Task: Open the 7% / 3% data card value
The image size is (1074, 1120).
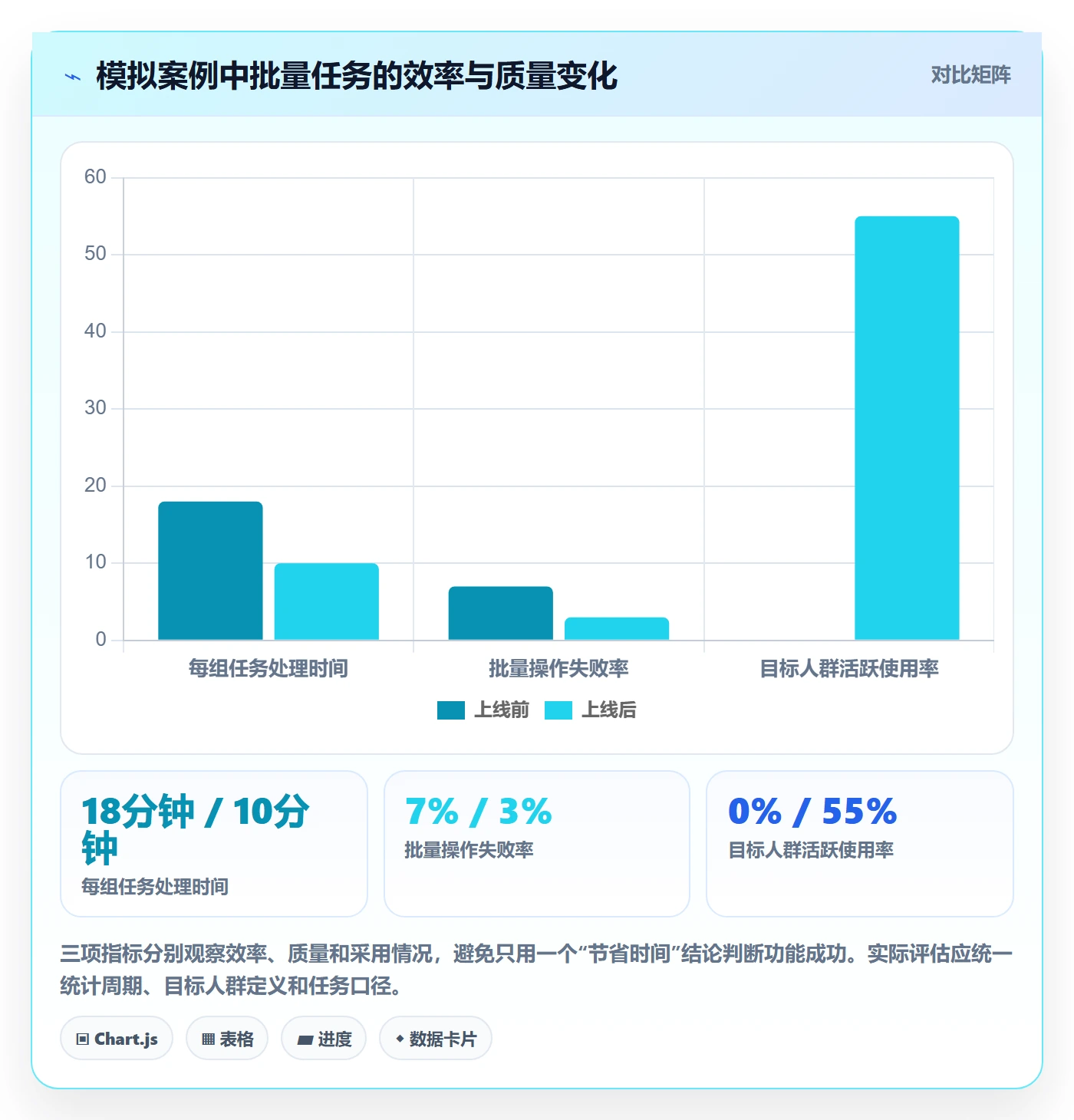Action: click(x=479, y=812)
